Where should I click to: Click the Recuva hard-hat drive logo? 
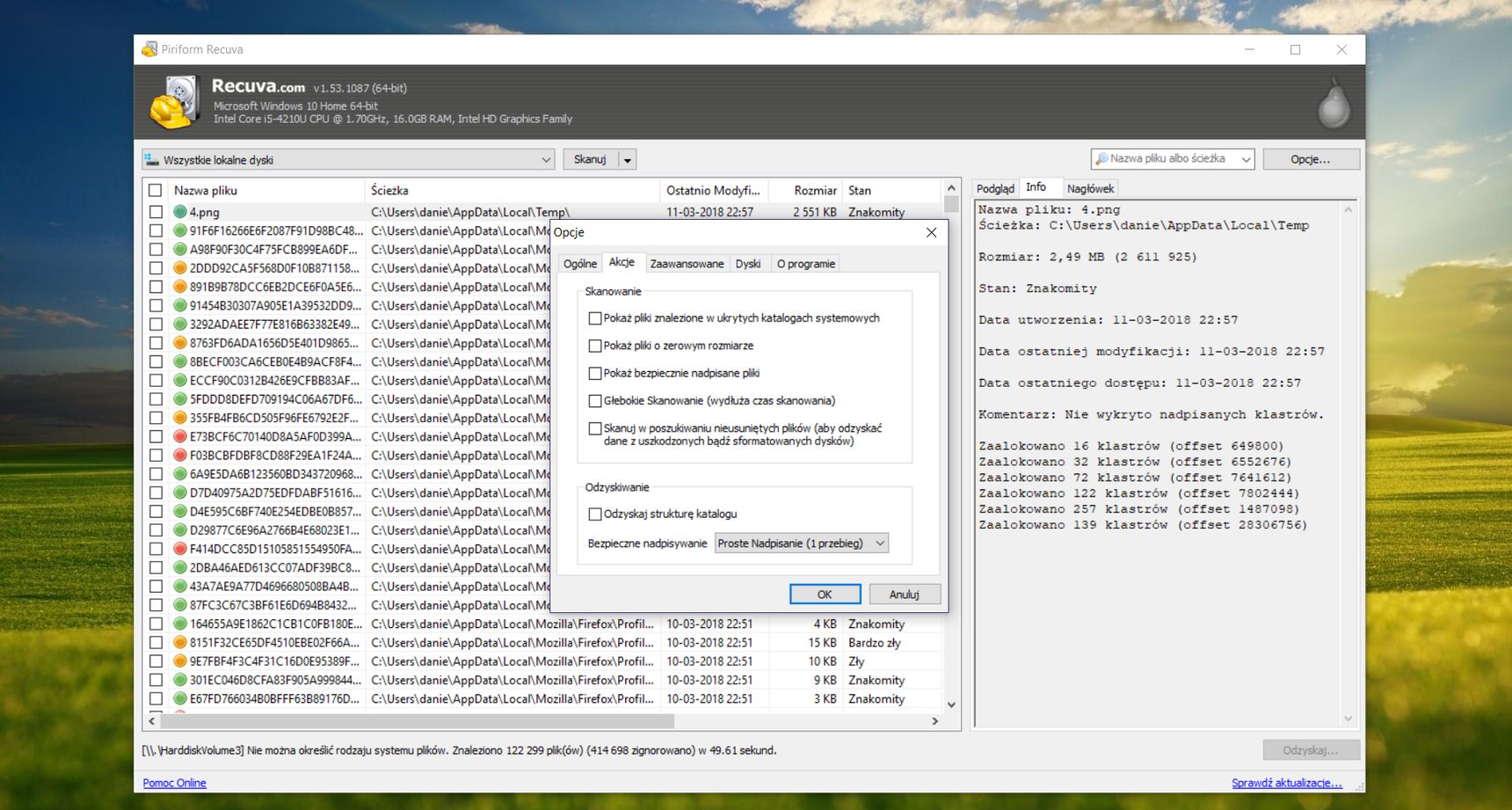pos(176,102)
